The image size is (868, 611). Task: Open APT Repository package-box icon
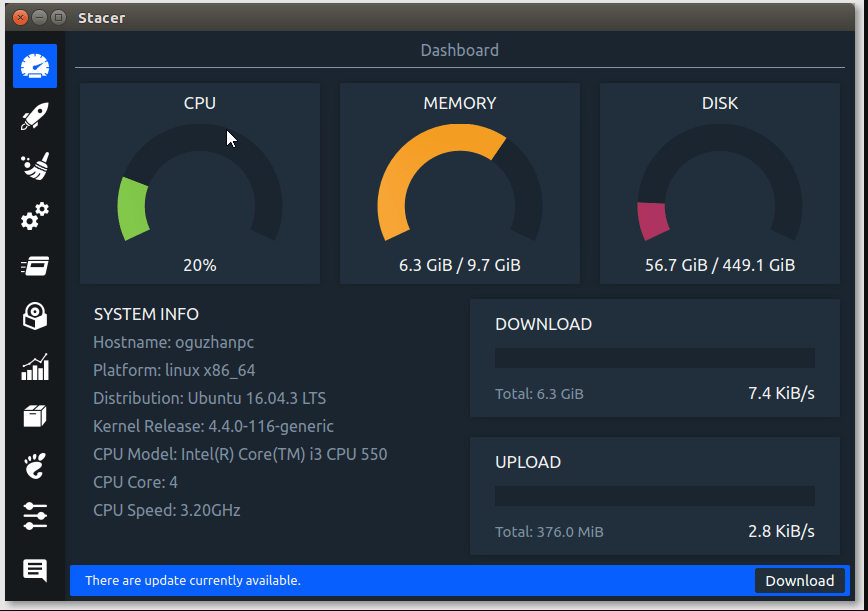point(35,416)
